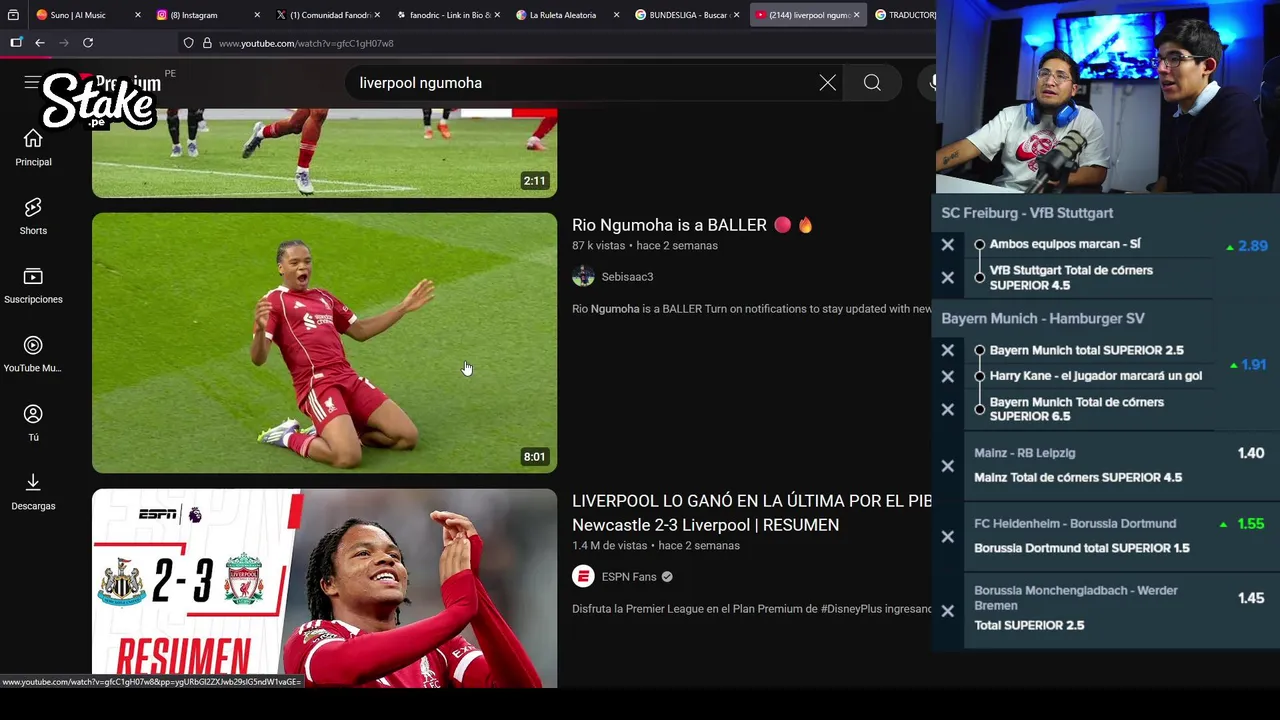Click the browser back arrow
This screenshot has height=720, width=1280.
click(x=40, y=43)
